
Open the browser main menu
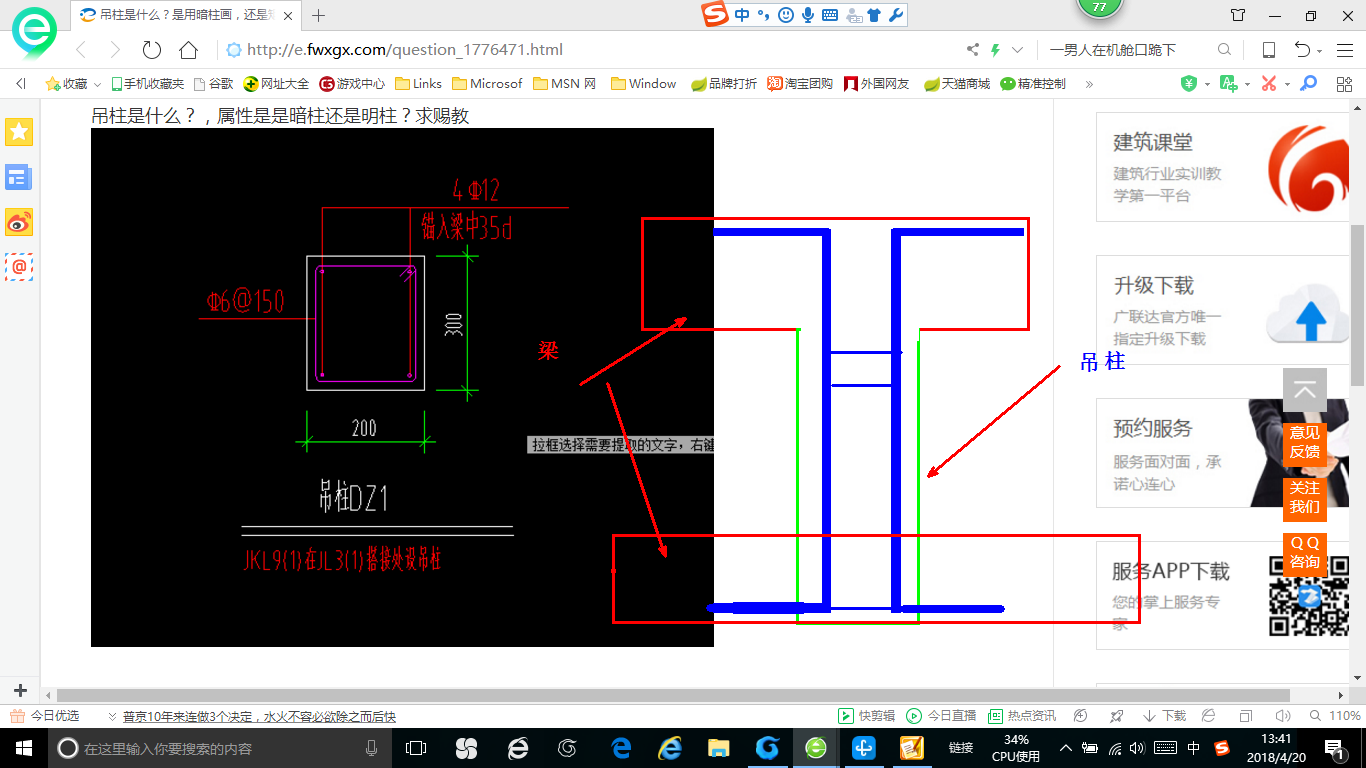(1344, 50)
